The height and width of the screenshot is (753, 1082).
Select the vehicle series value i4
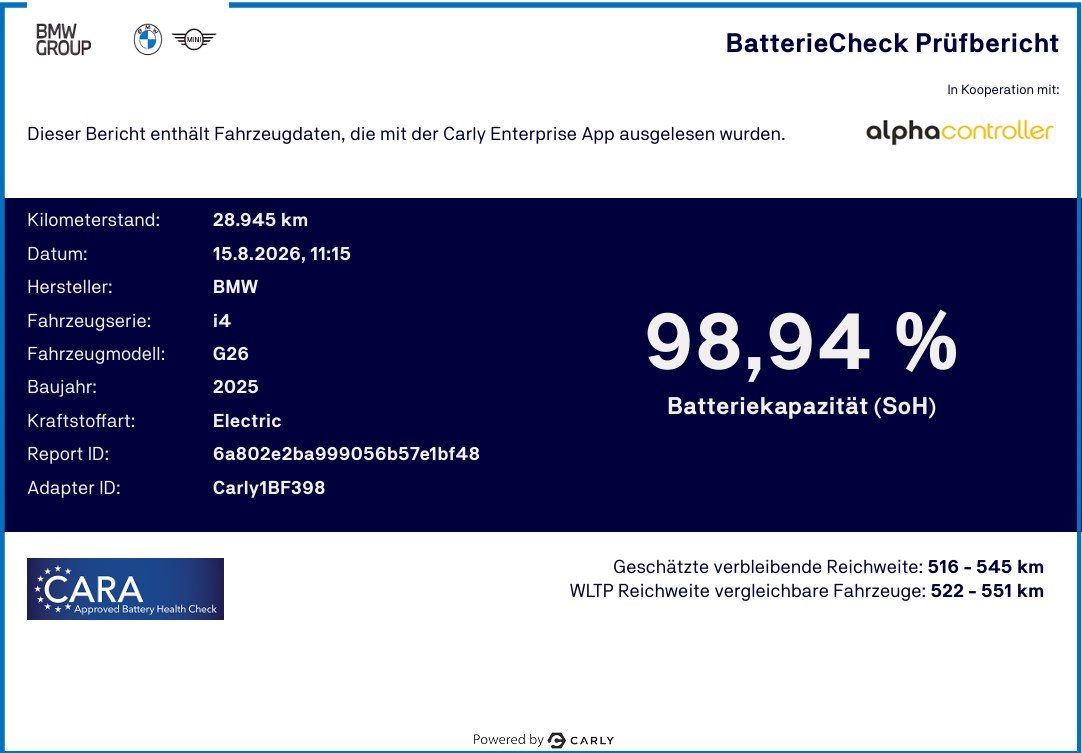(222, 321)
